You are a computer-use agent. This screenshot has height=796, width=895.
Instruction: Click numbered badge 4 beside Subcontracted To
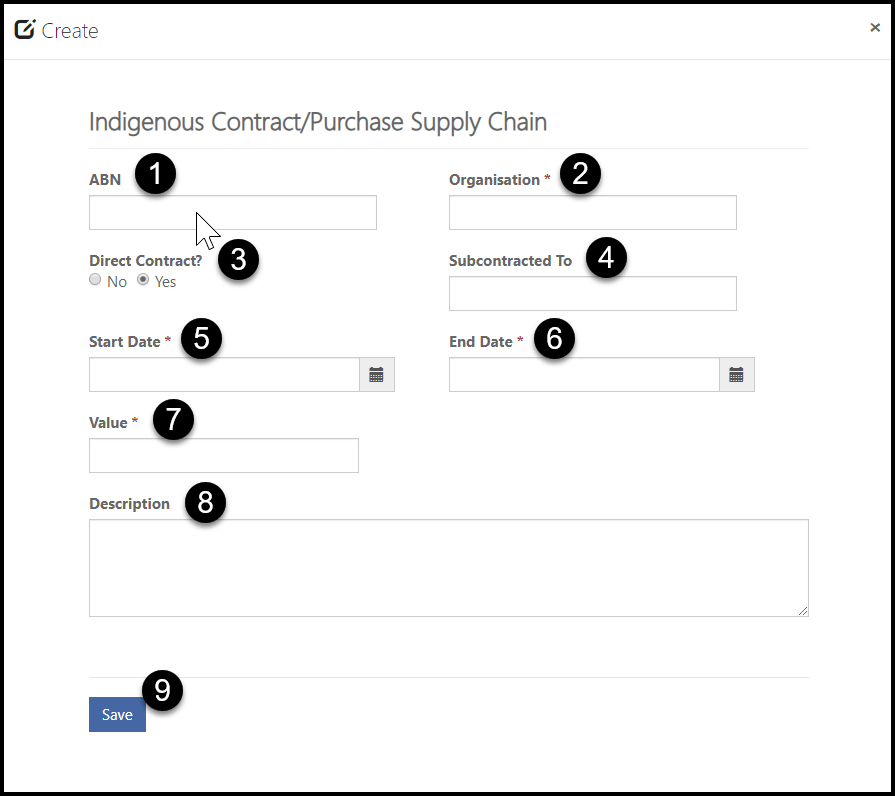[606, 257]
